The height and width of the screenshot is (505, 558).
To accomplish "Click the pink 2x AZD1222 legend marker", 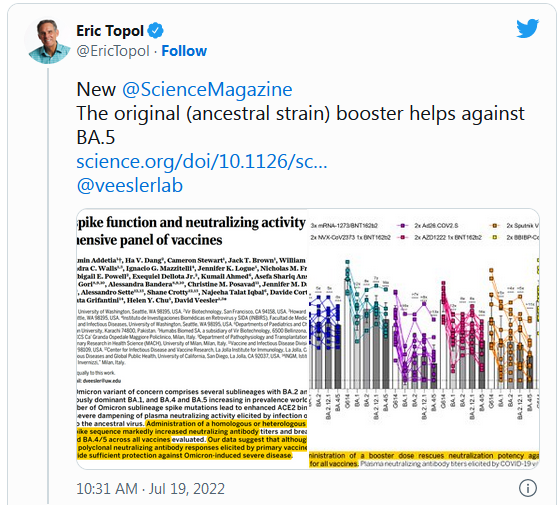I will pyautogui.click(x=403, y=237).
